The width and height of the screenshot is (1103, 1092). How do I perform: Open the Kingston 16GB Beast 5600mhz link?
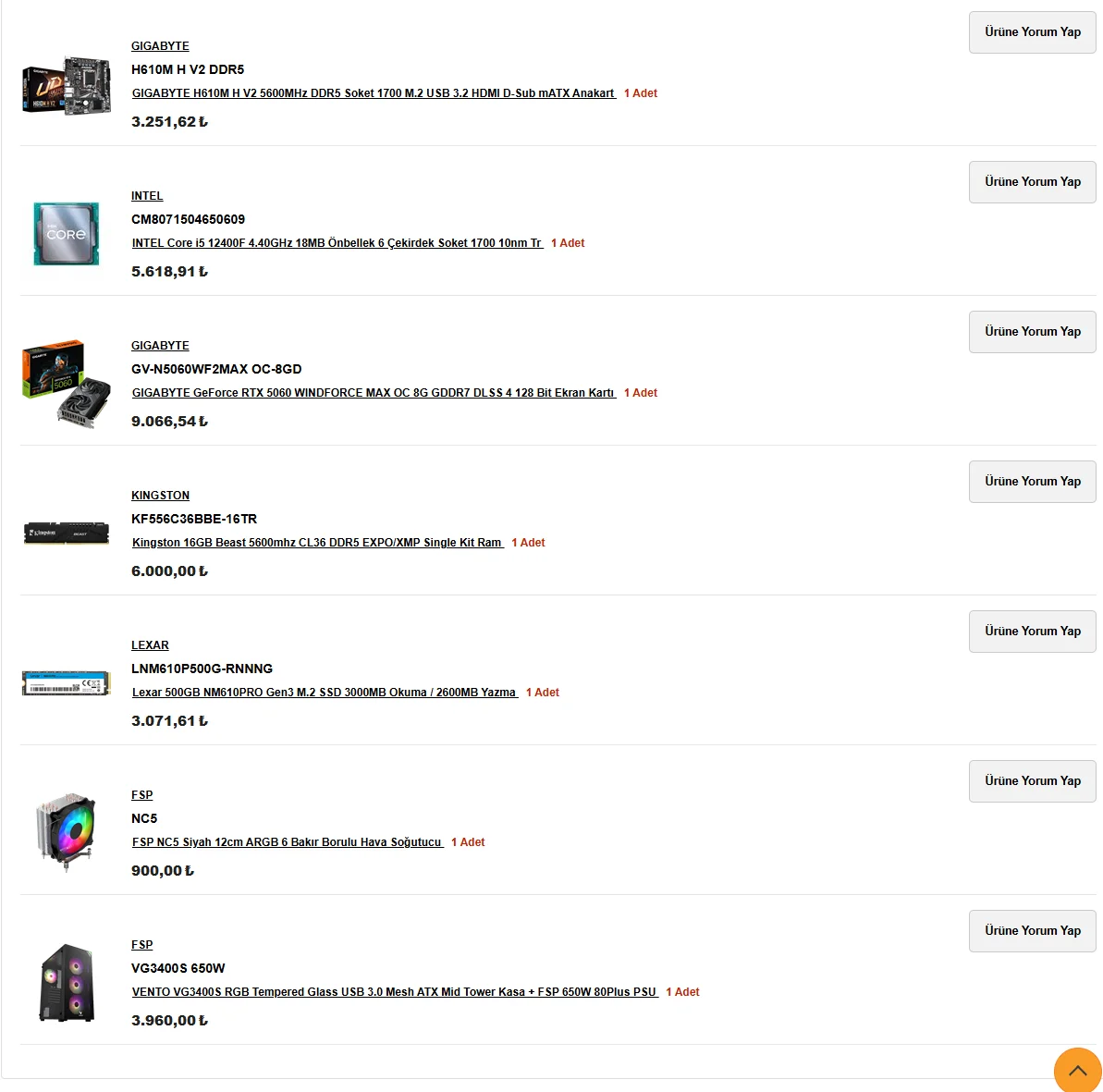click(x=318, y=543)
